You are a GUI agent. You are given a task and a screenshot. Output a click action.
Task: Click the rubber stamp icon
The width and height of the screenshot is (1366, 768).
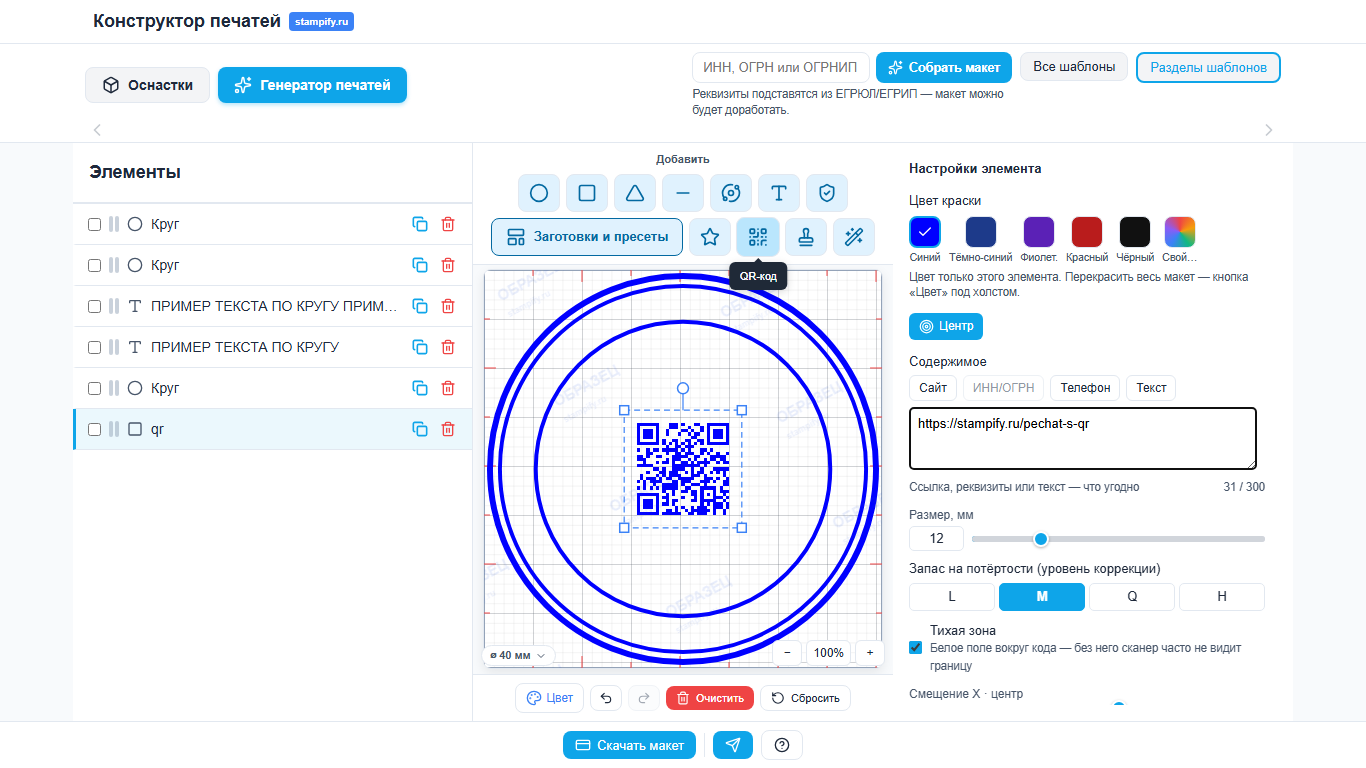pos(806,237)
